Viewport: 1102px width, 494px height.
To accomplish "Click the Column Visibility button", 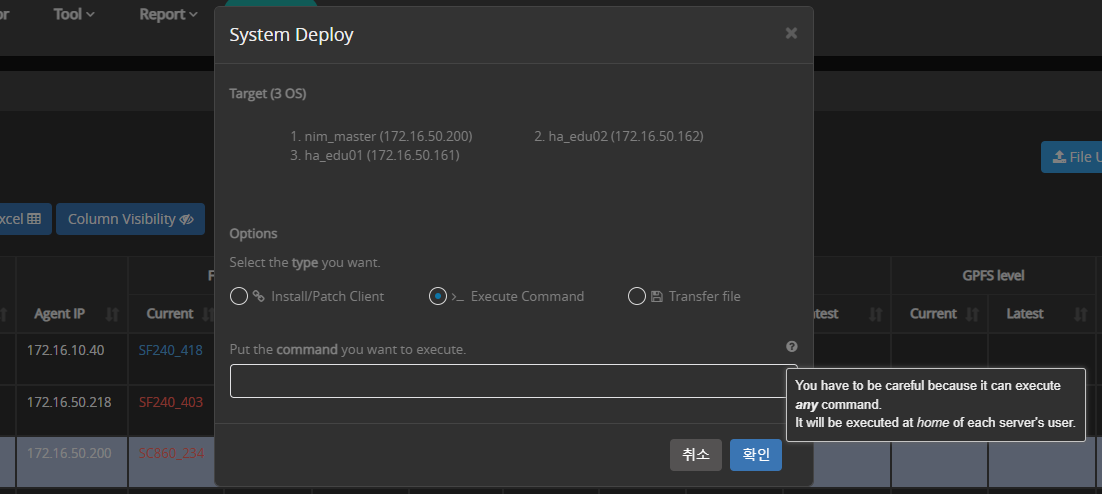I will click(x=130, y=219).
